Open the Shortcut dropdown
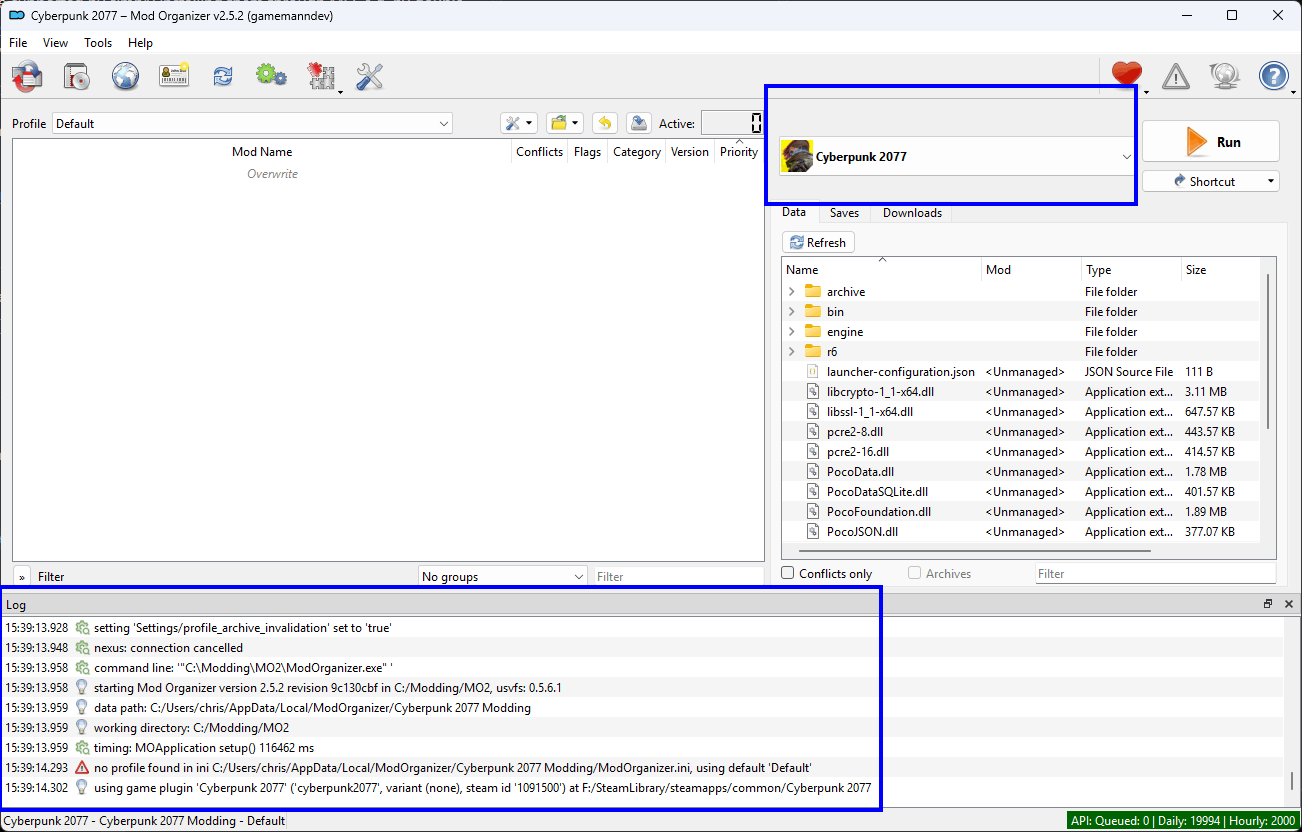The width and height of the screenshot is (1302, 832). coord(1211,181)
